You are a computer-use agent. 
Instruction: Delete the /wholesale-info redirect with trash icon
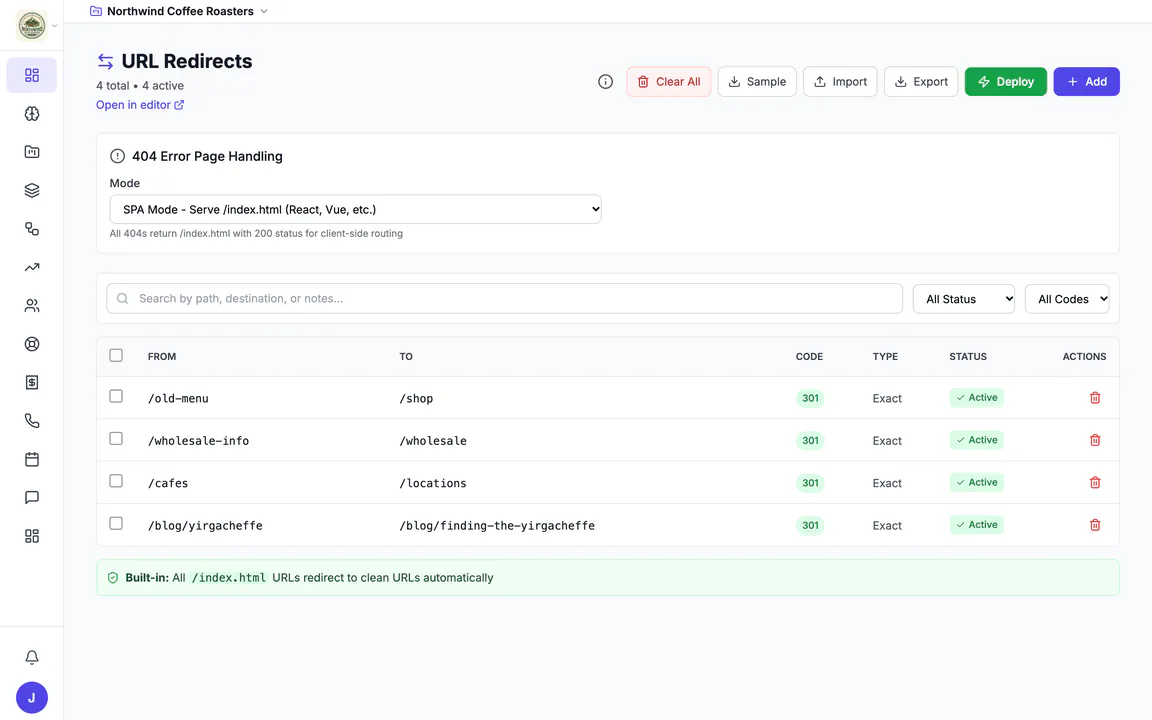click(1095, 440)
